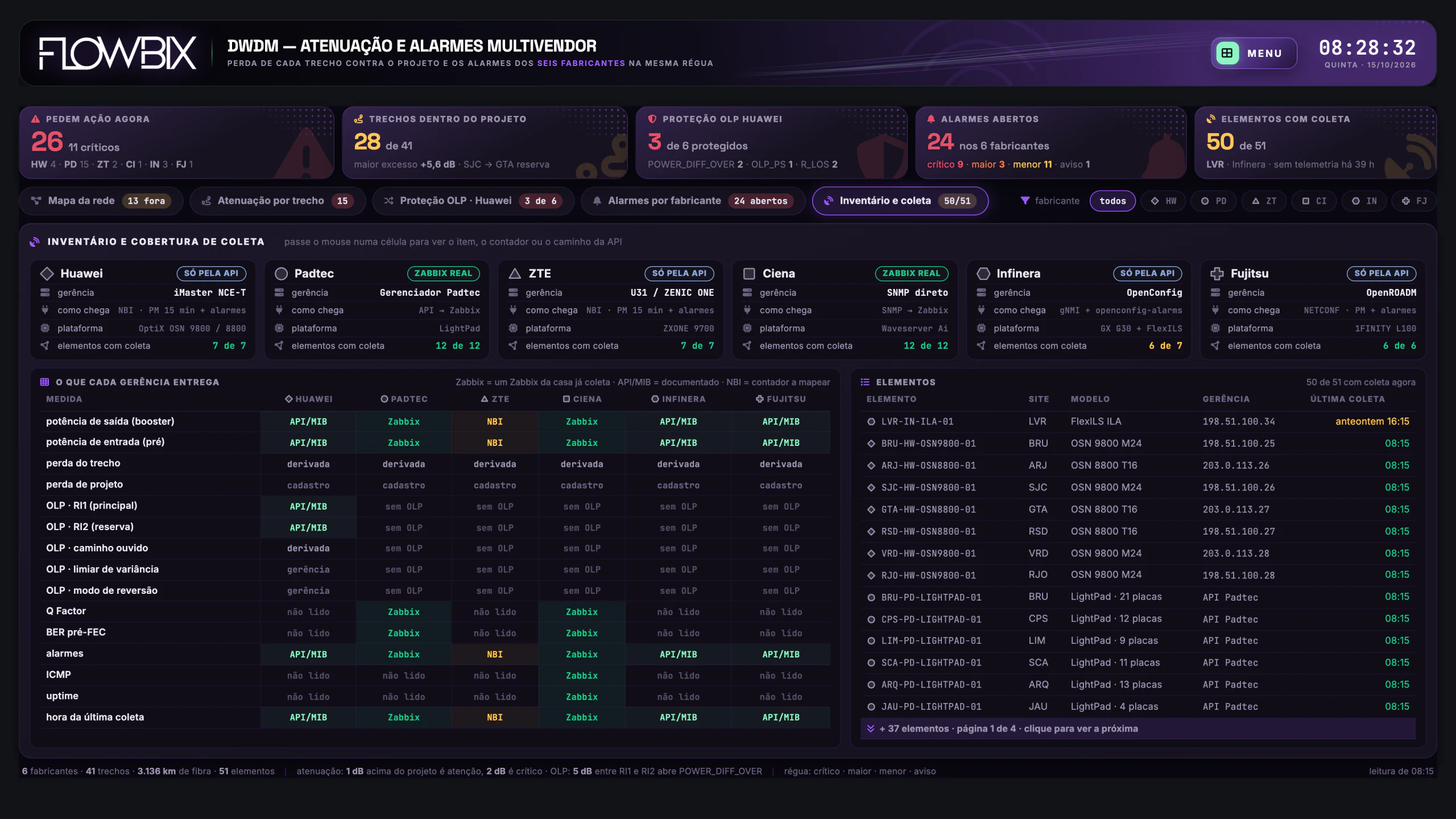Screen dimensions: 1456x819
Task: Select the 'todos' fabricante filter
Action: 1112,201
